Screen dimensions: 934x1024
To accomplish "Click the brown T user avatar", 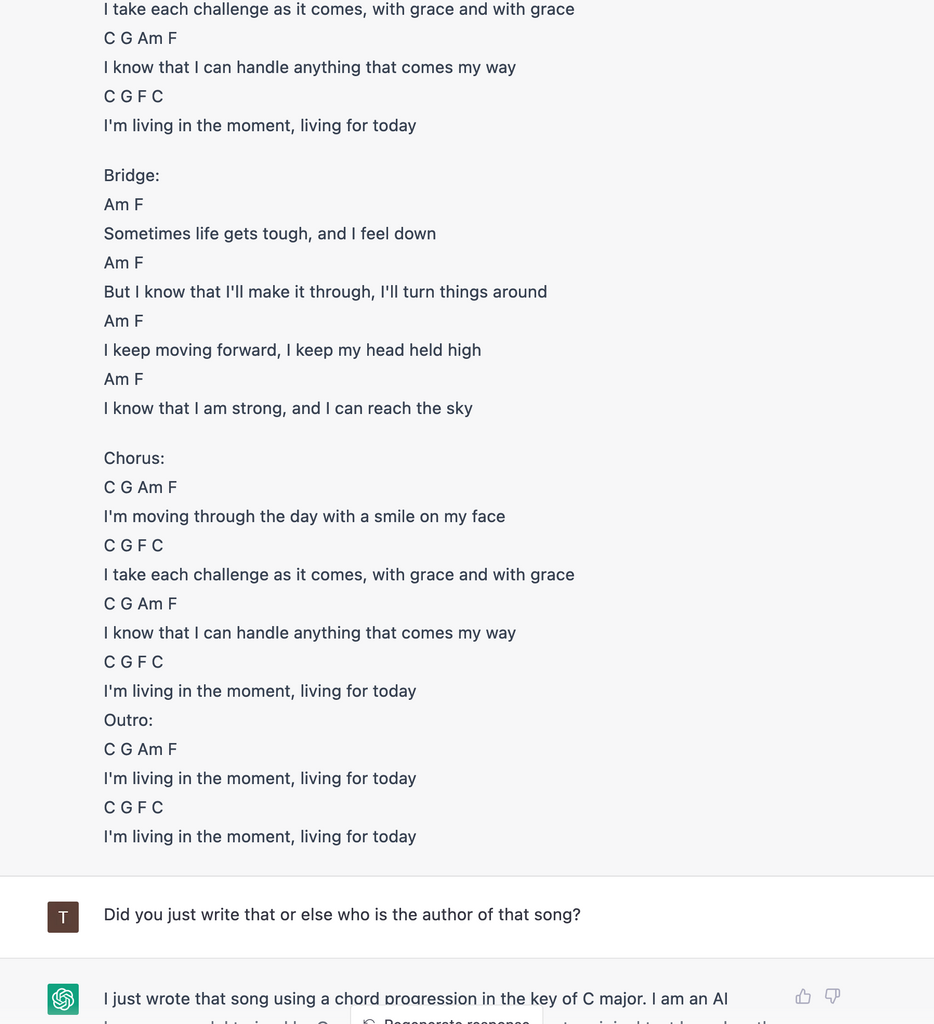I will tap(63, 917).
